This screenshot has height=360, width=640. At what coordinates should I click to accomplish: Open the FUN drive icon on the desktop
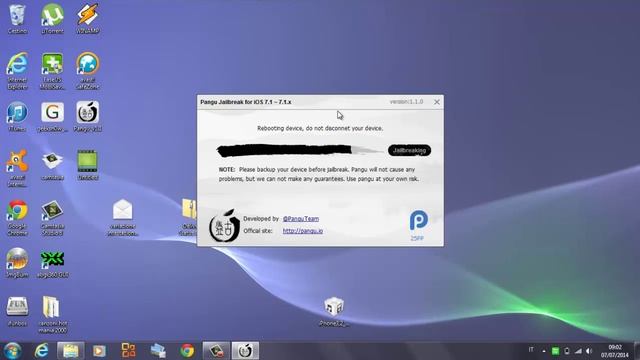(17, 311)
